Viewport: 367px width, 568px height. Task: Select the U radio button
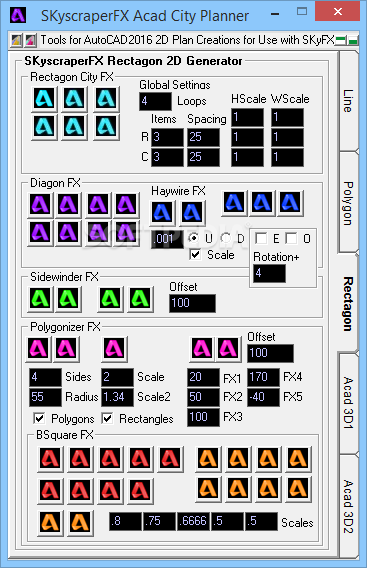pyautogui.click(x=194, y=238)
